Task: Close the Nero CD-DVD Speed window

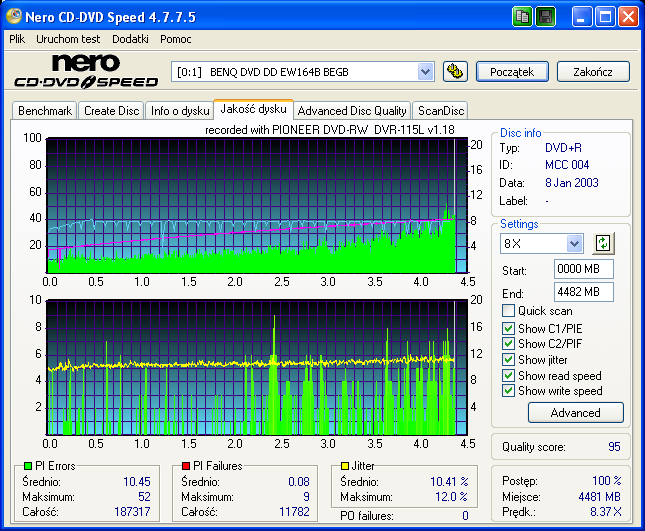Action: (629, 17)
